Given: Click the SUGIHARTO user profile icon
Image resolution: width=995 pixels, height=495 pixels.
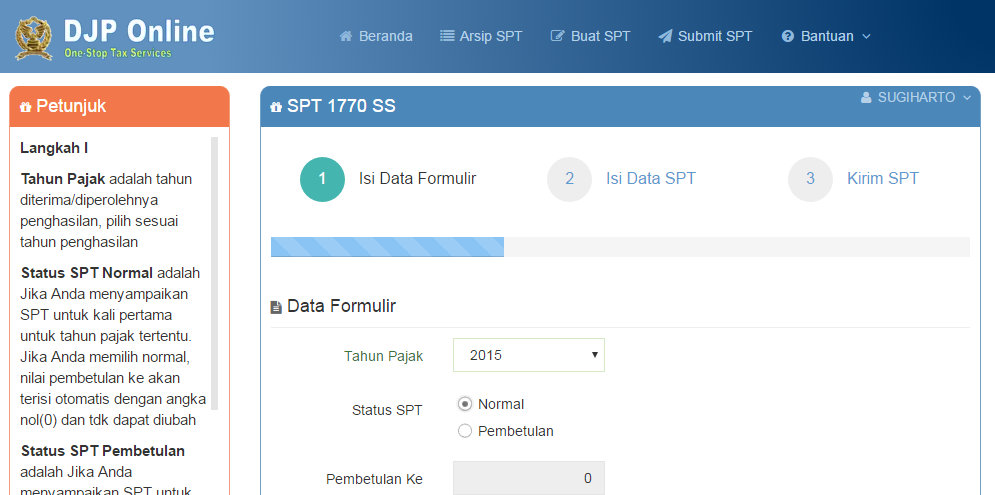Looking at the screenshot, I should pos(866,98).
